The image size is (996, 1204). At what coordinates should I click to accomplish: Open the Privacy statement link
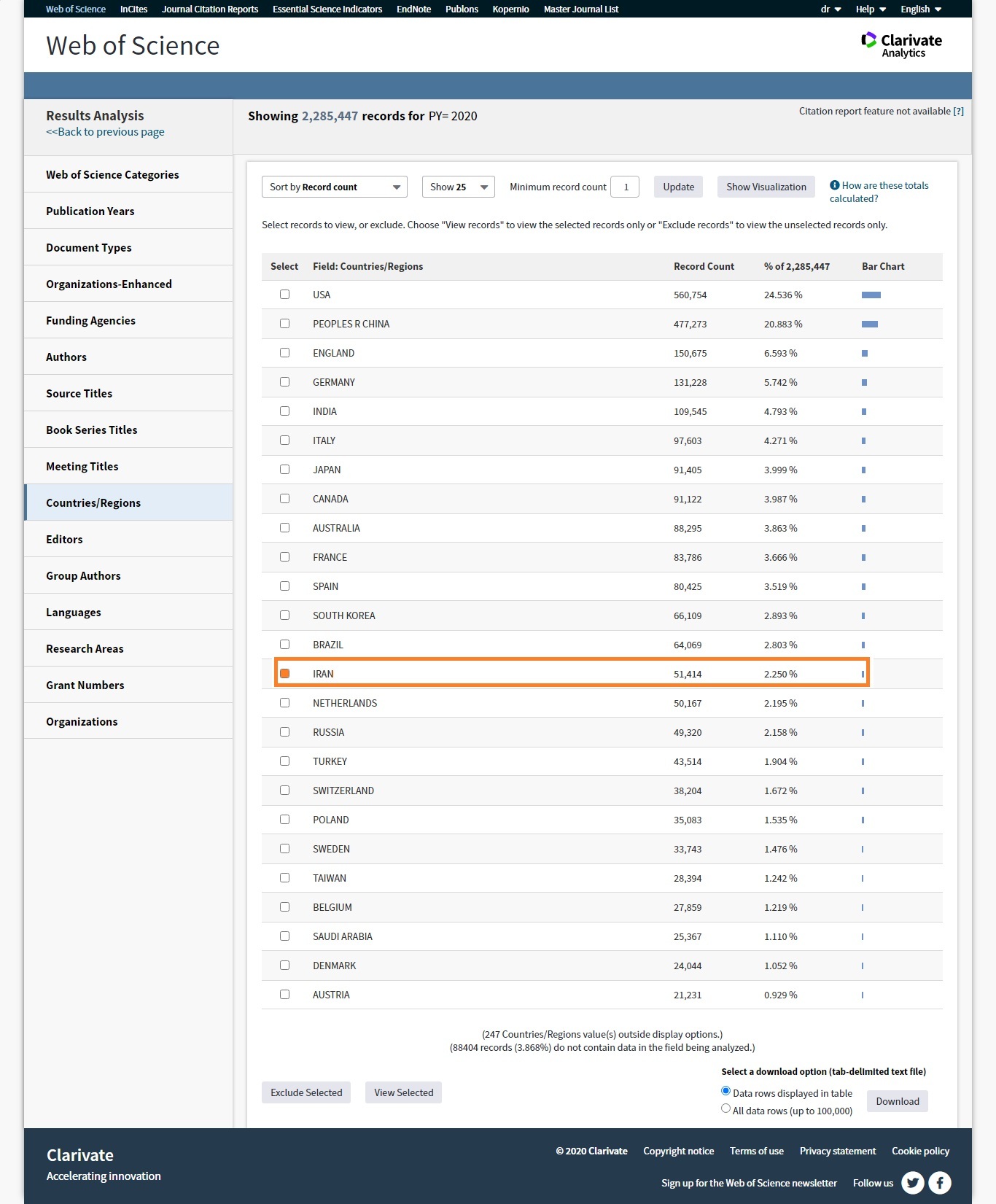pos(838,1151)
